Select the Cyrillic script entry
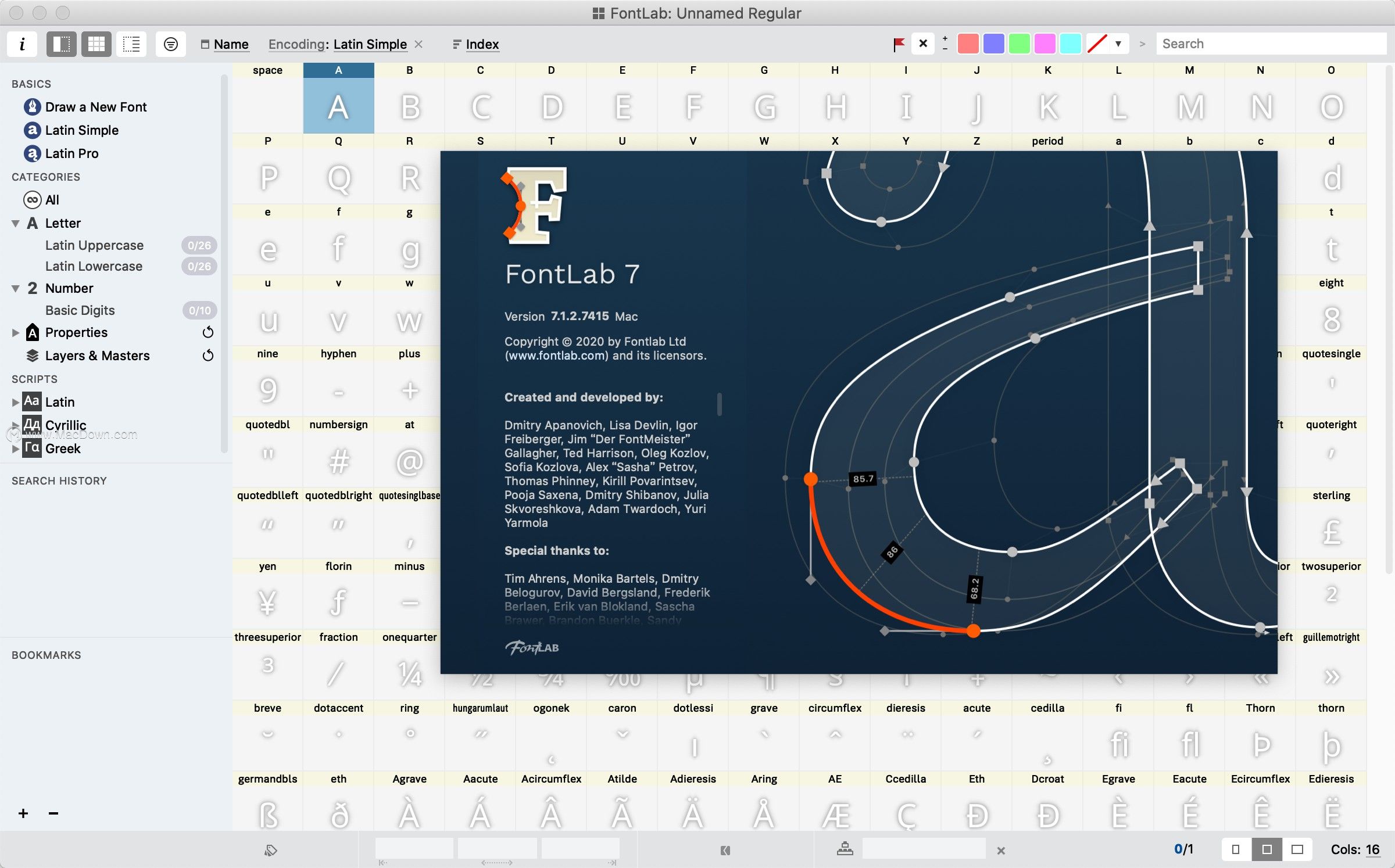Screen dimensions: 1395x868 (x=66, y=425)
